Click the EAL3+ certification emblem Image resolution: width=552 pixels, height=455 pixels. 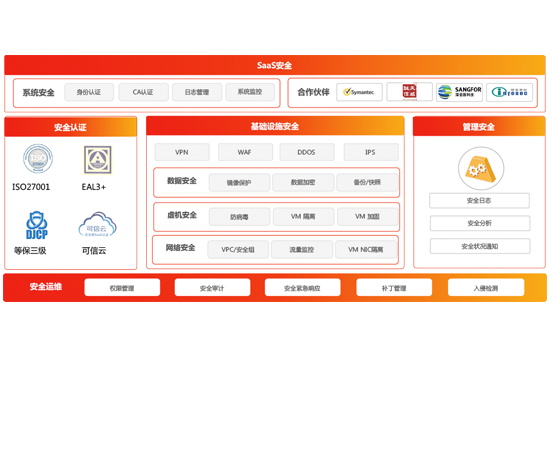pyautogui.click(x=98, y=160)
